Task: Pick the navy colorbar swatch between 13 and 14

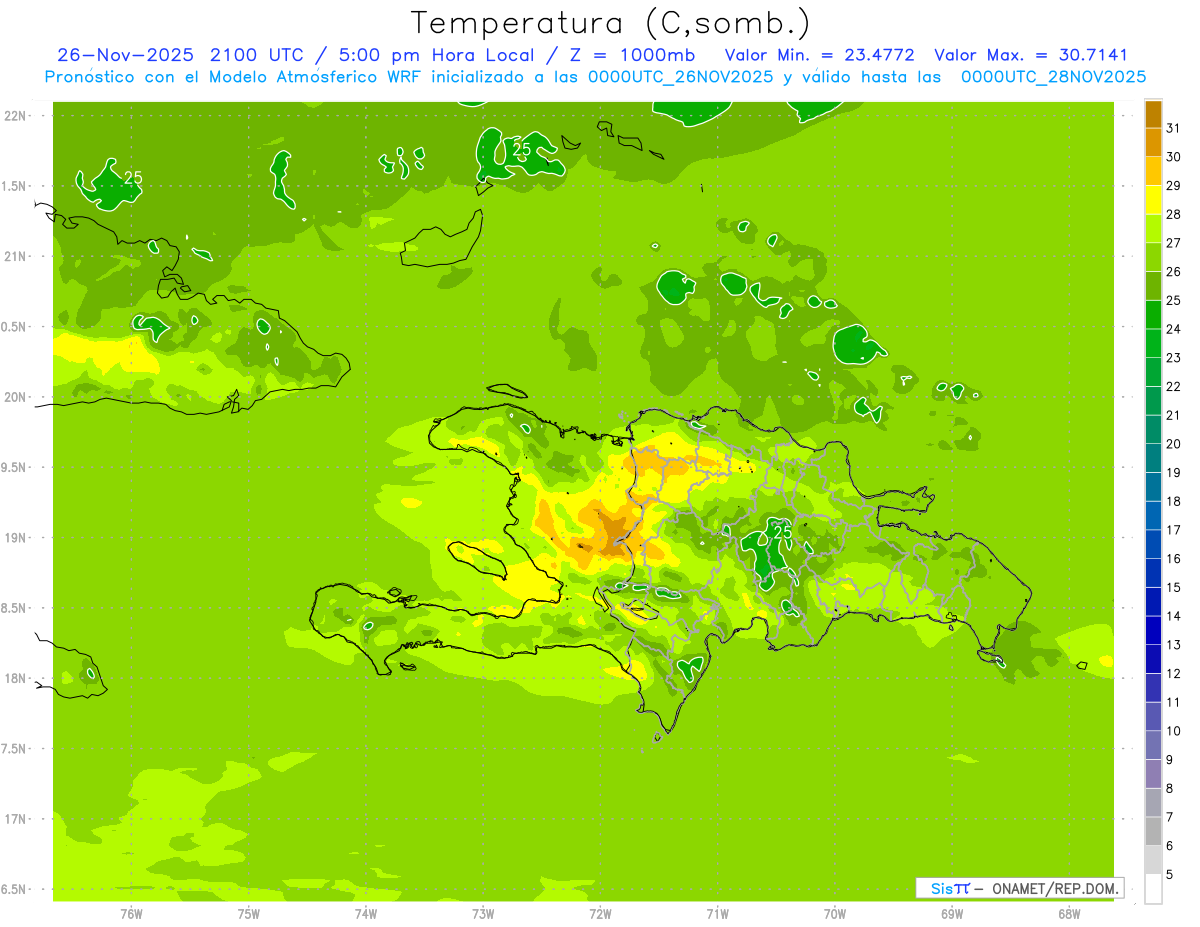Action: tap(1153, 630)
